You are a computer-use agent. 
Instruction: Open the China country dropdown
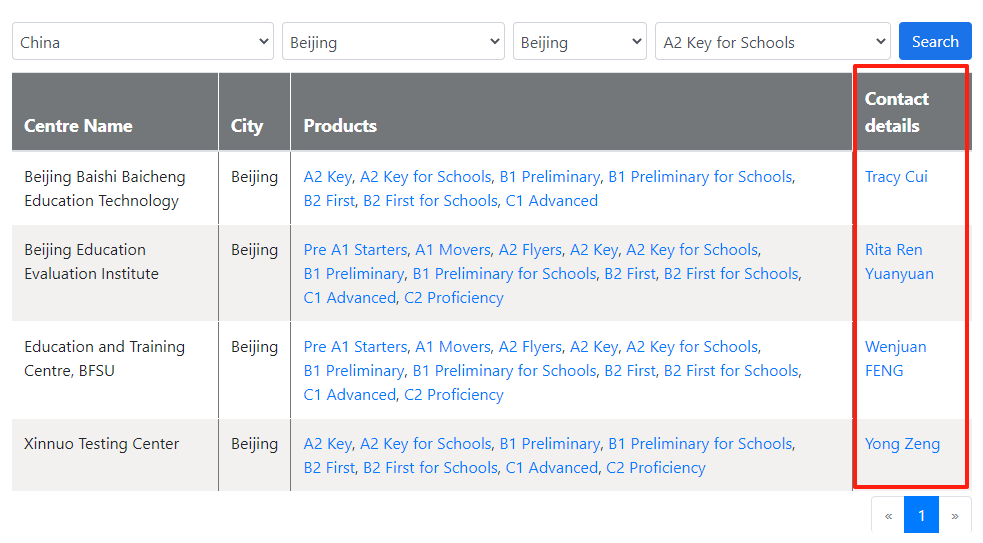143,41
